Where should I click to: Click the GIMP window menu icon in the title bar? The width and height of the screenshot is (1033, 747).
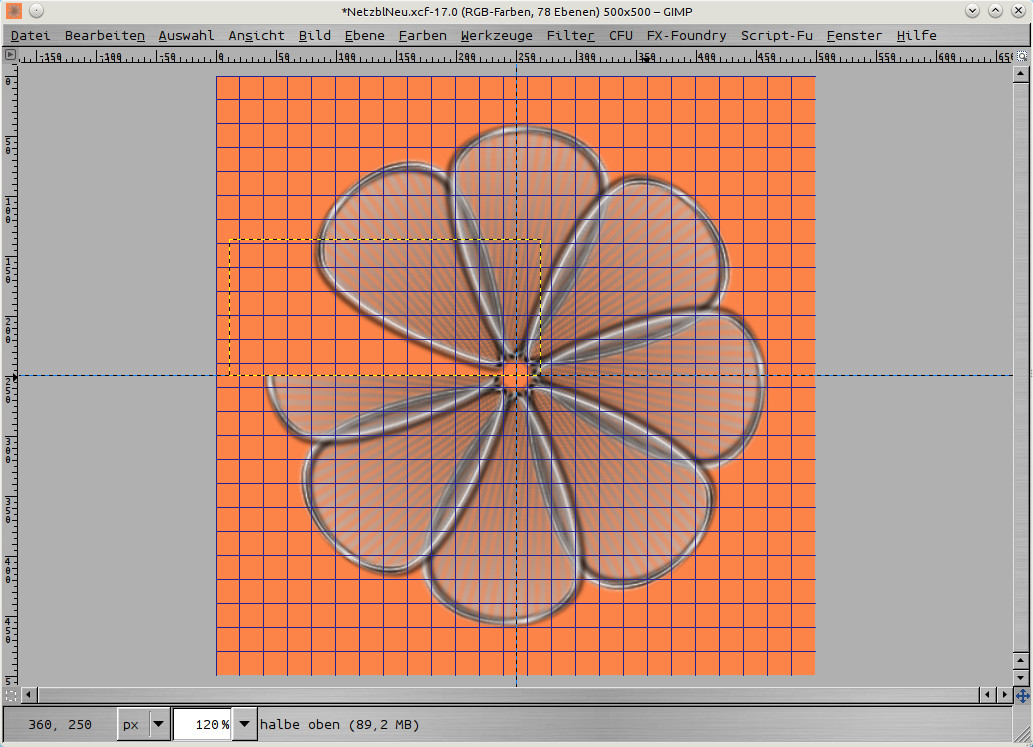click(14, 11)
